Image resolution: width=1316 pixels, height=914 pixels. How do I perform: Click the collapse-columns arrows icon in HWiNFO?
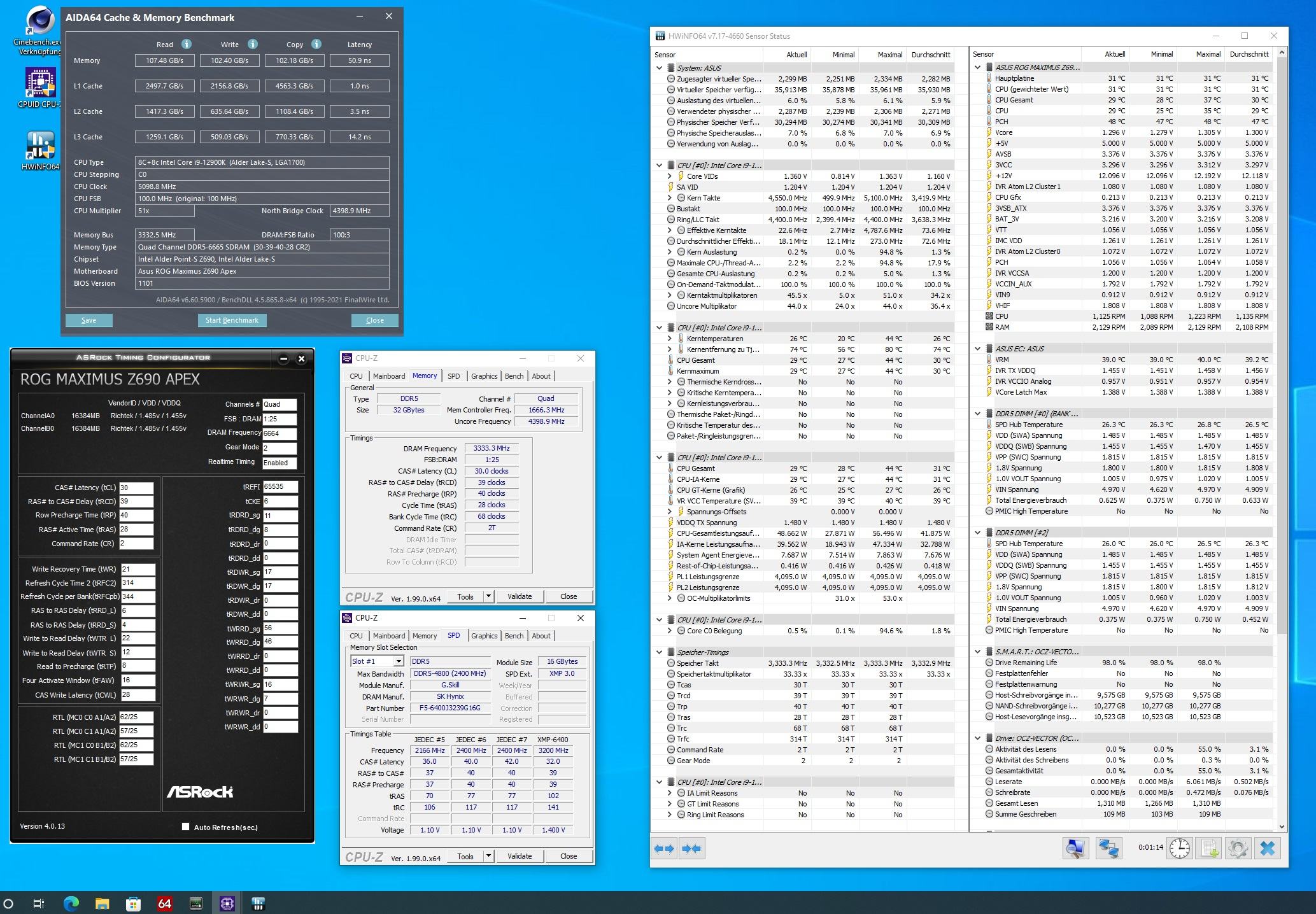pyautogui.click(x=691, y=848)
